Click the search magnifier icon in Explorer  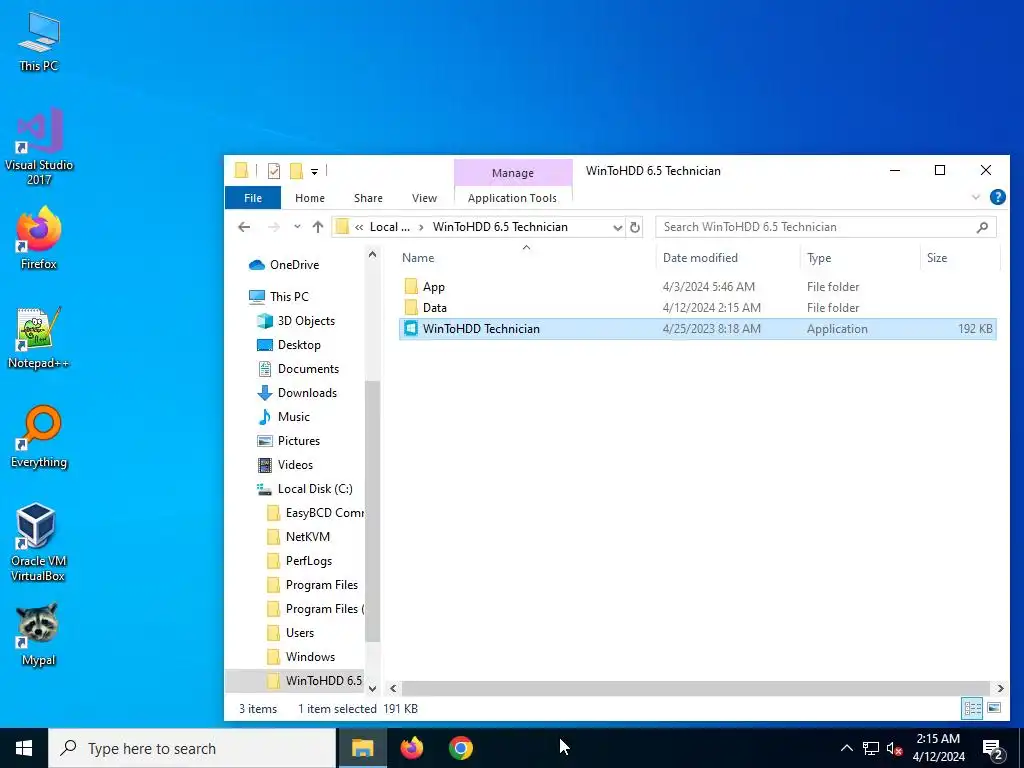[x=982, y=227]
